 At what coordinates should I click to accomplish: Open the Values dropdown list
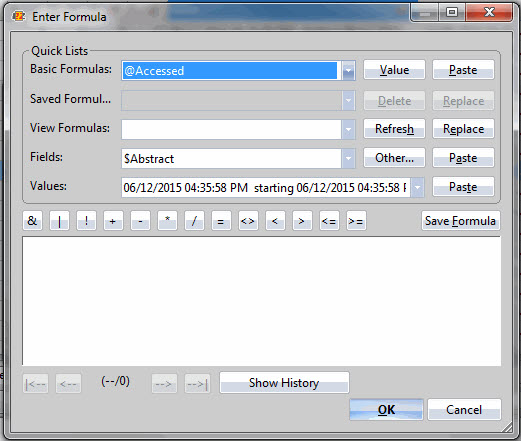pos(417,187)
